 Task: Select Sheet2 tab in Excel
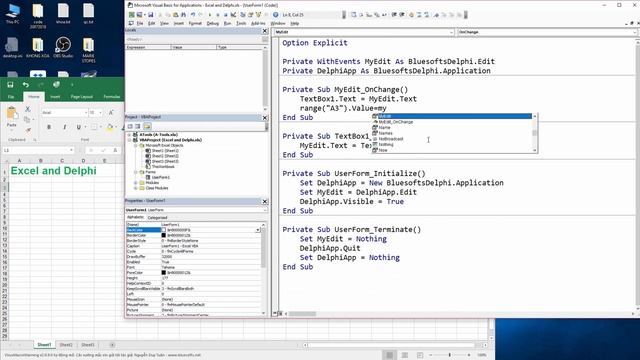point(66,345)
